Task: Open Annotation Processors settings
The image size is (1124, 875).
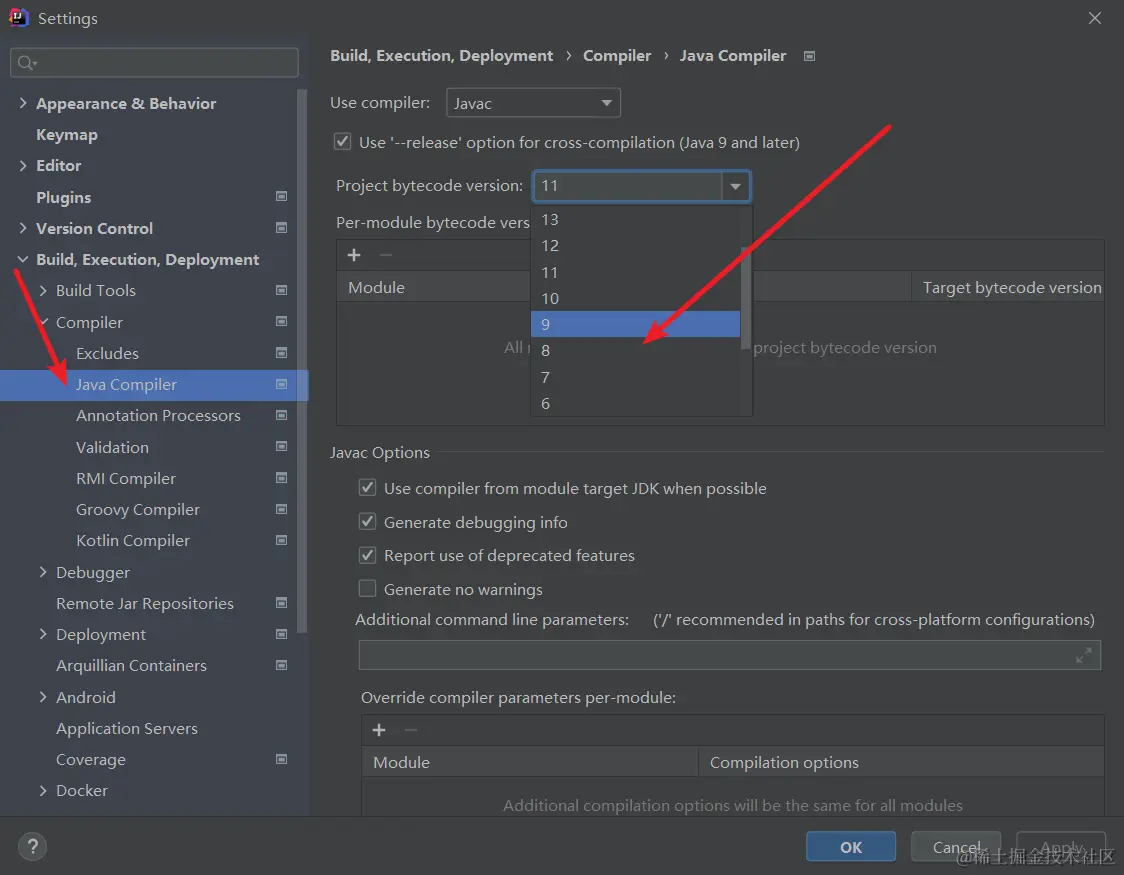Action: (158, 416)
